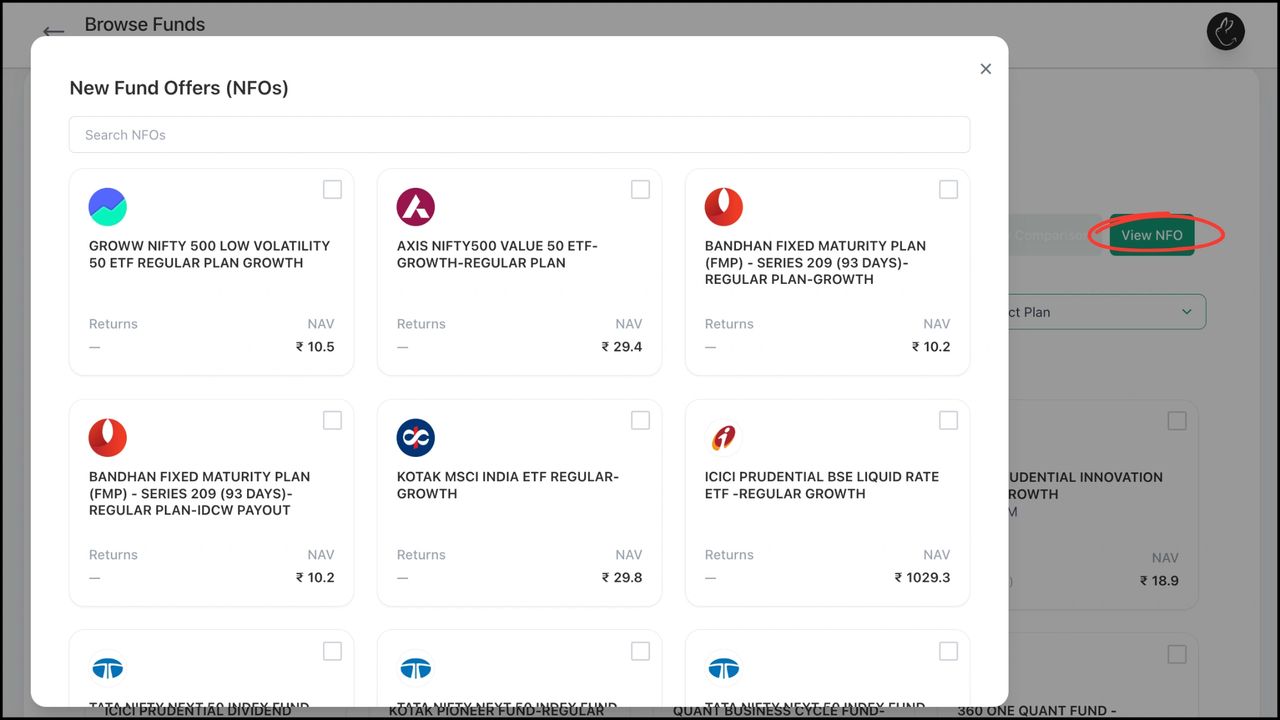Click the logo on Bandhan FMP Regular Plan-Growth card
This screenshot has height=720, width=1280.
tap(724, 207)
